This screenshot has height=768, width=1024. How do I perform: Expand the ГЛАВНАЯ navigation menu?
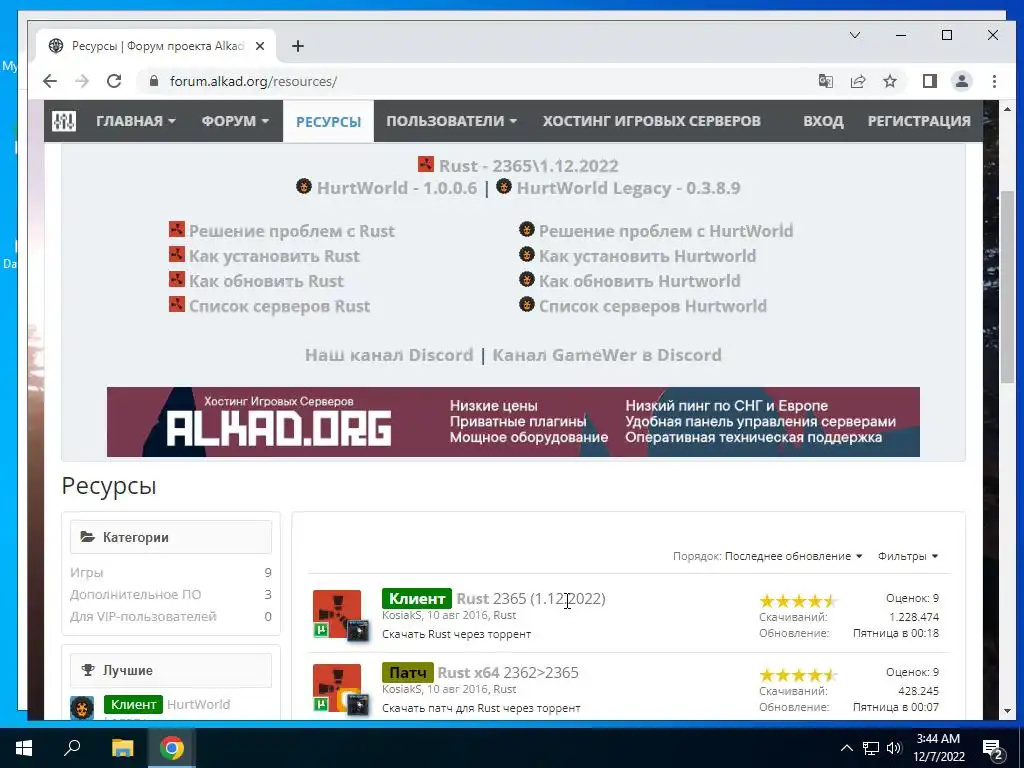pyautogui.click(x=136, y=121)
